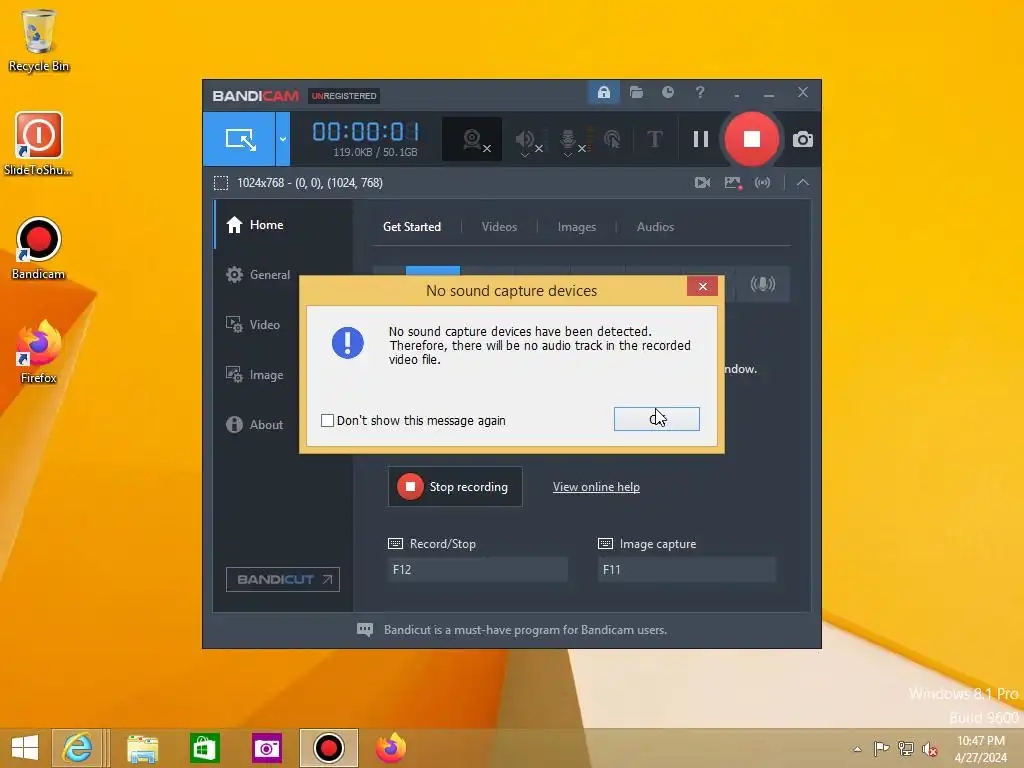
Task: Select the SlideToShutdown desktop shortcut
Action: pos(38,144)
